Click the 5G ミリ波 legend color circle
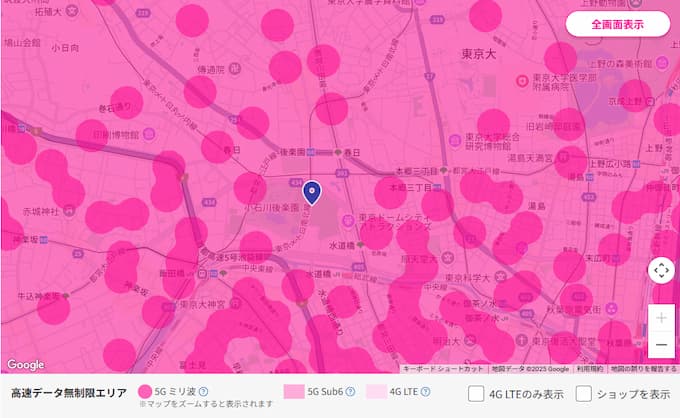 coord(145,392)
